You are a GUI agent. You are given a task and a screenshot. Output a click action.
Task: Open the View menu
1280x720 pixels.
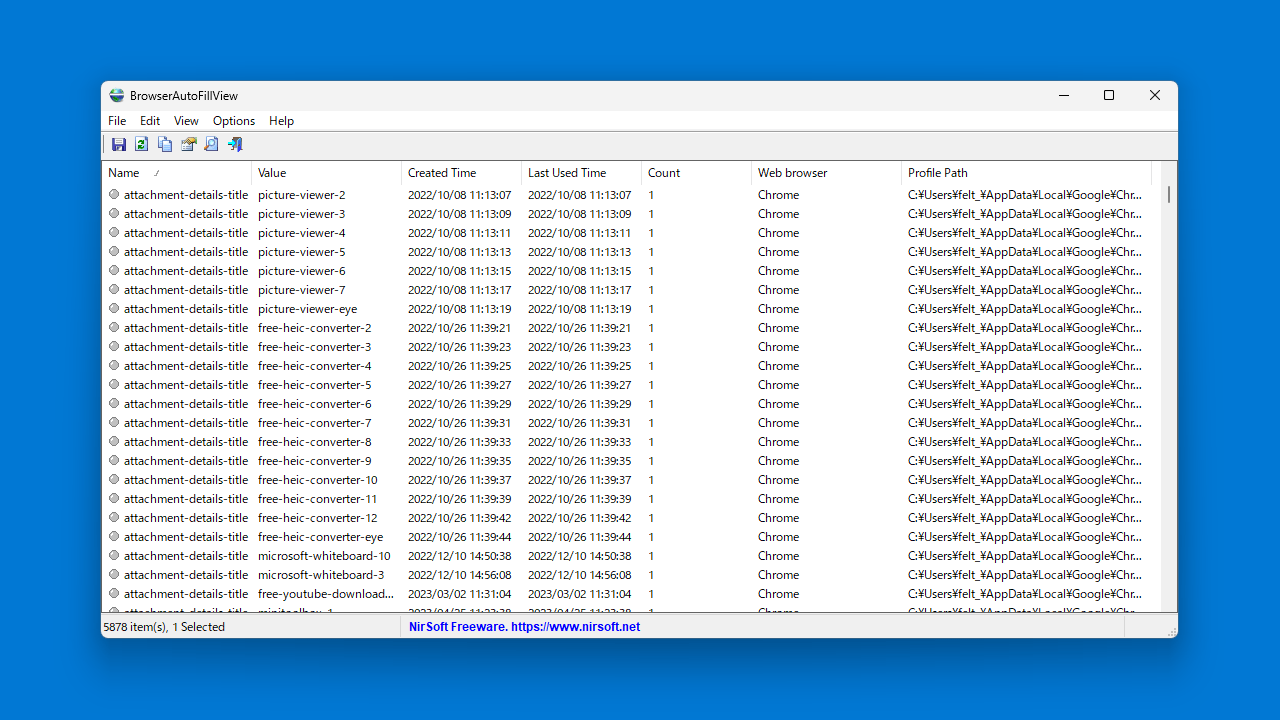pos(186,121)
